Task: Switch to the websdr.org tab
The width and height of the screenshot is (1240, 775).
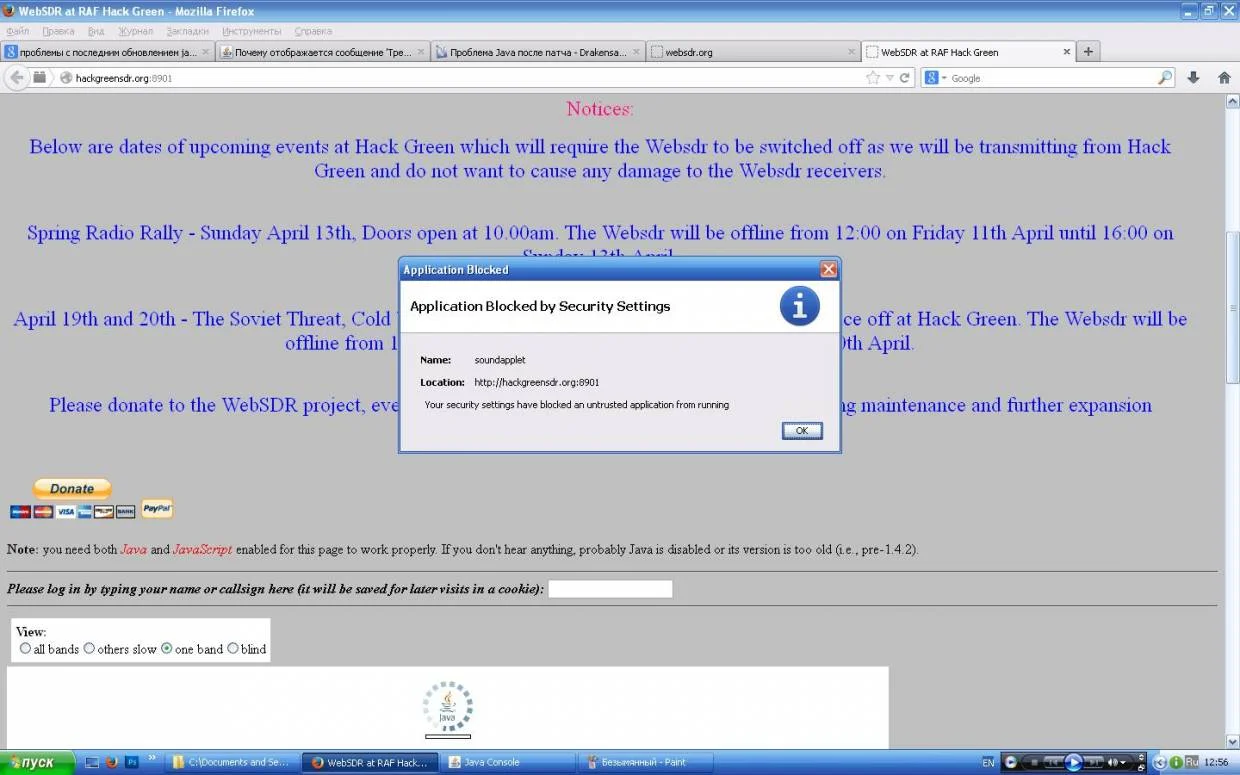Action: click(753, 52)
